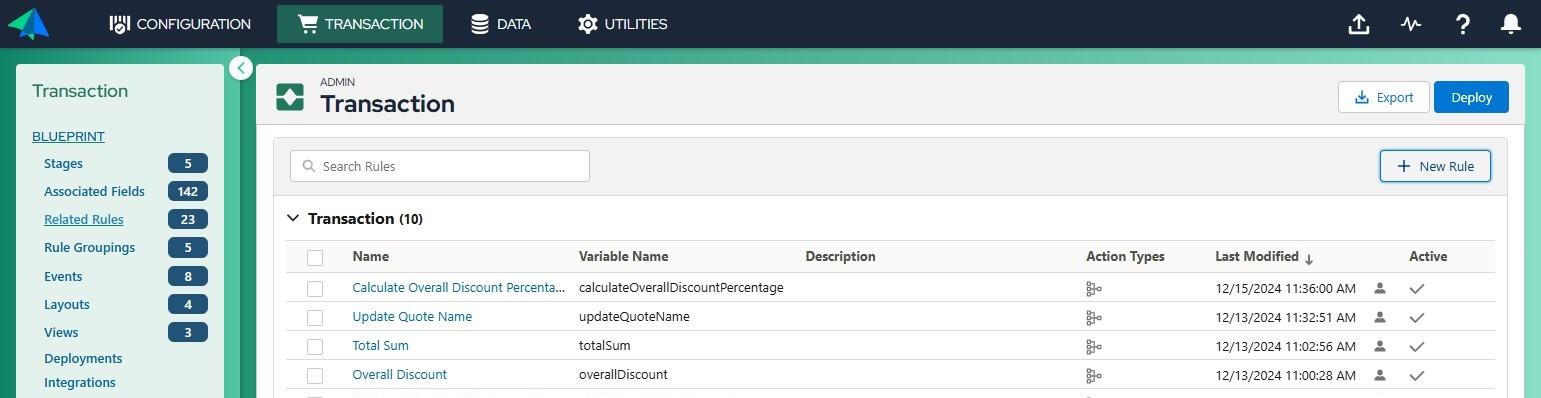Click the upload icon in top bar
This screenshot has height=398, width=1541.
click(1358, 24)
